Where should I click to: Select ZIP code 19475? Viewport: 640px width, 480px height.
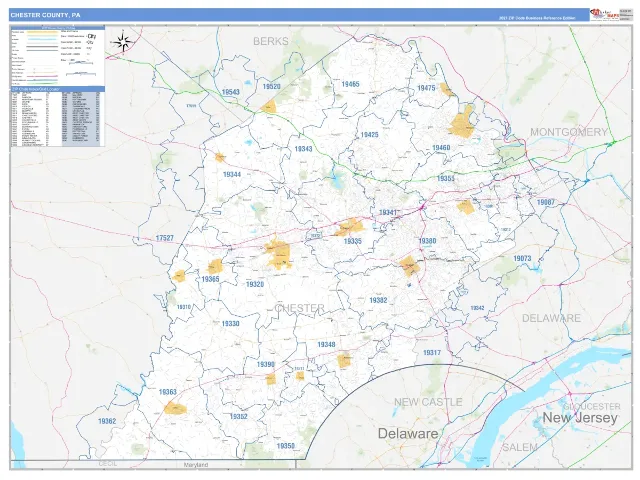[426, 88]
